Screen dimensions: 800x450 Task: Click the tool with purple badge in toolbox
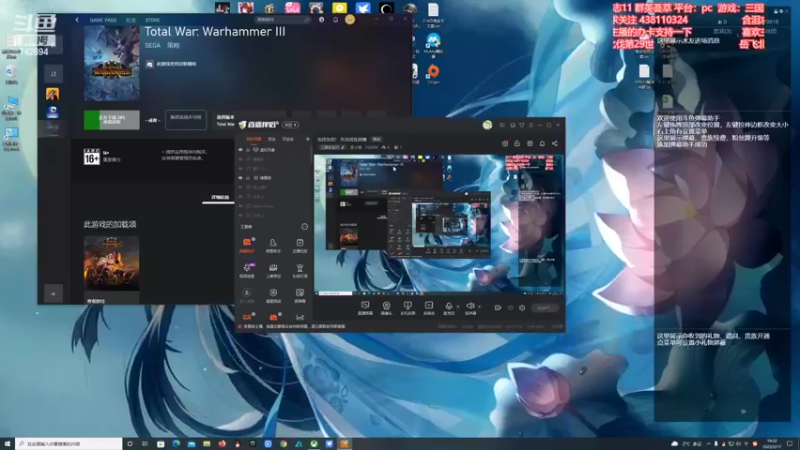pyautogui.click(x=247, y=270)
